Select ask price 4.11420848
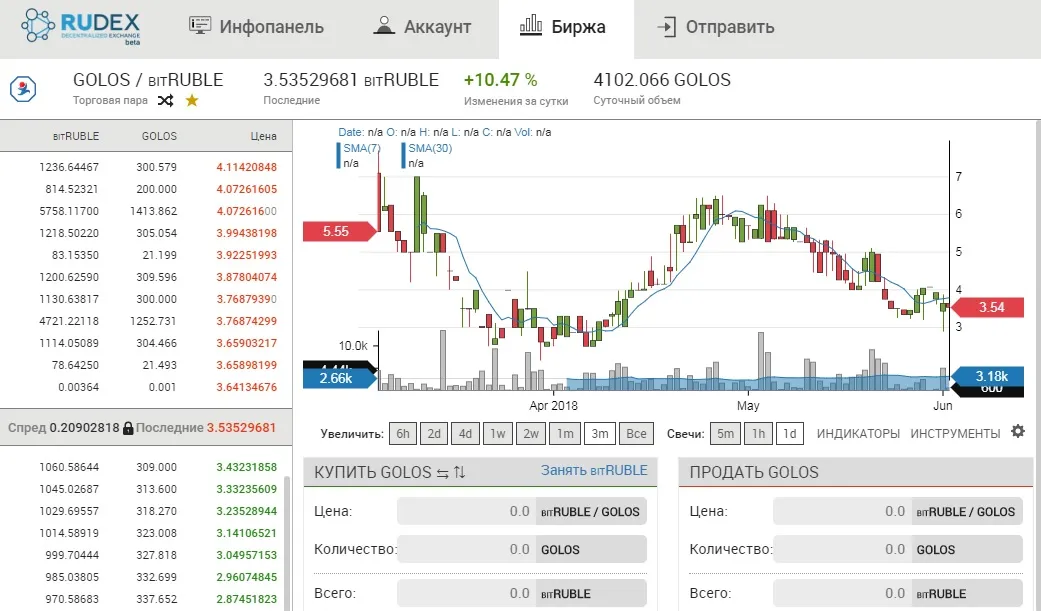1041x611 pixels. tap(246, 167)
